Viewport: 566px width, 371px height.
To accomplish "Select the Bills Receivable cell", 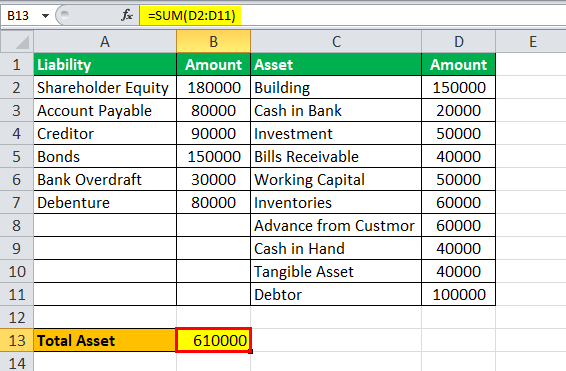I will pos(336,157).
